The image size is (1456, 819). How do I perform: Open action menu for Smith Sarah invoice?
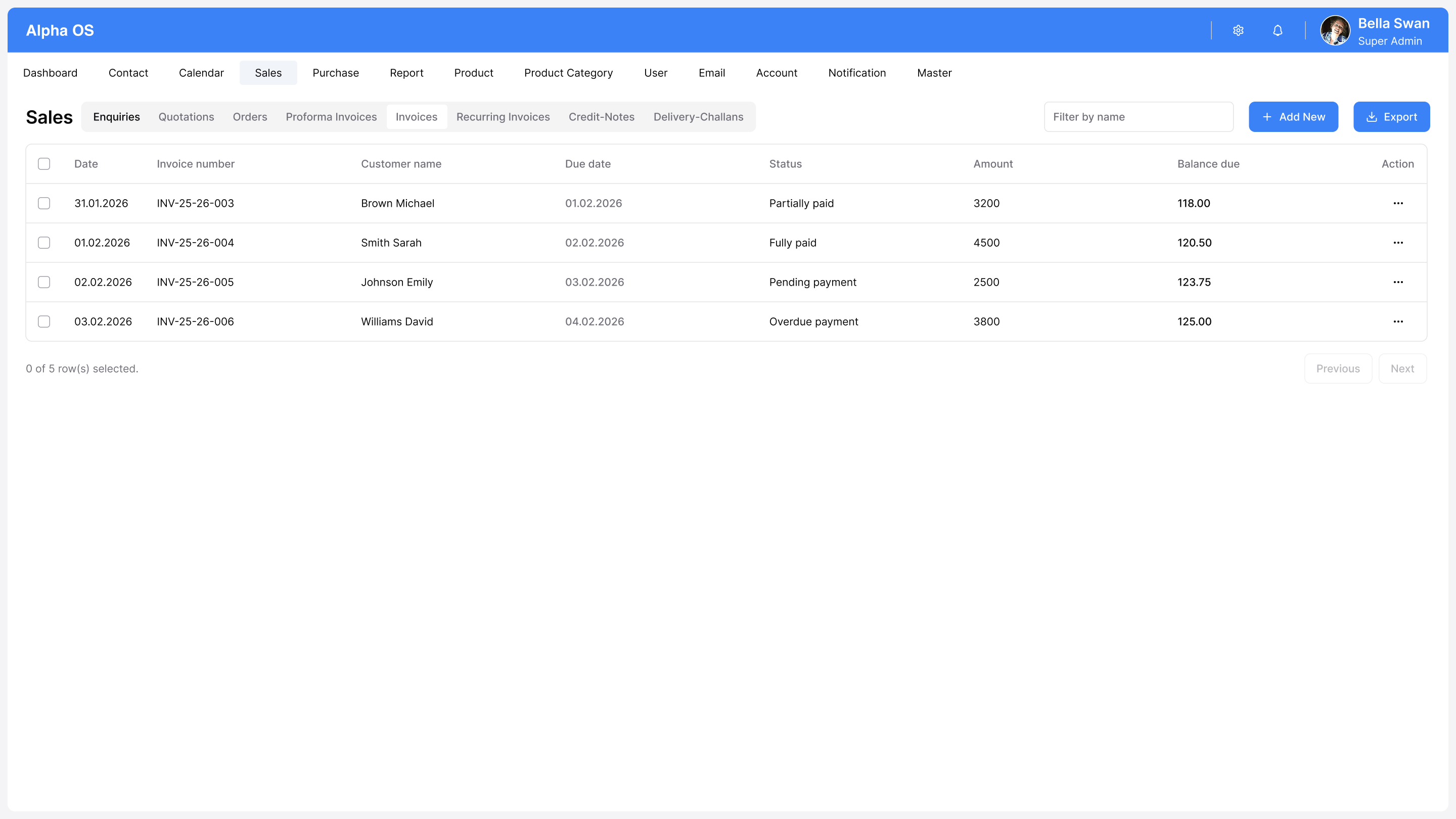[x=1398, y=243]
